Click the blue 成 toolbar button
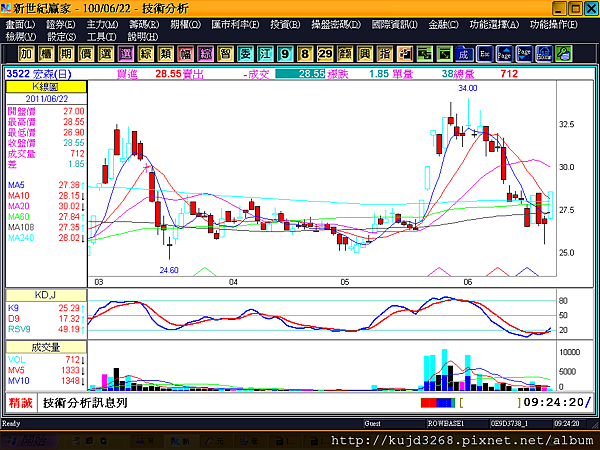Viewport: 600px width, 450px height. tap(464, 54)
